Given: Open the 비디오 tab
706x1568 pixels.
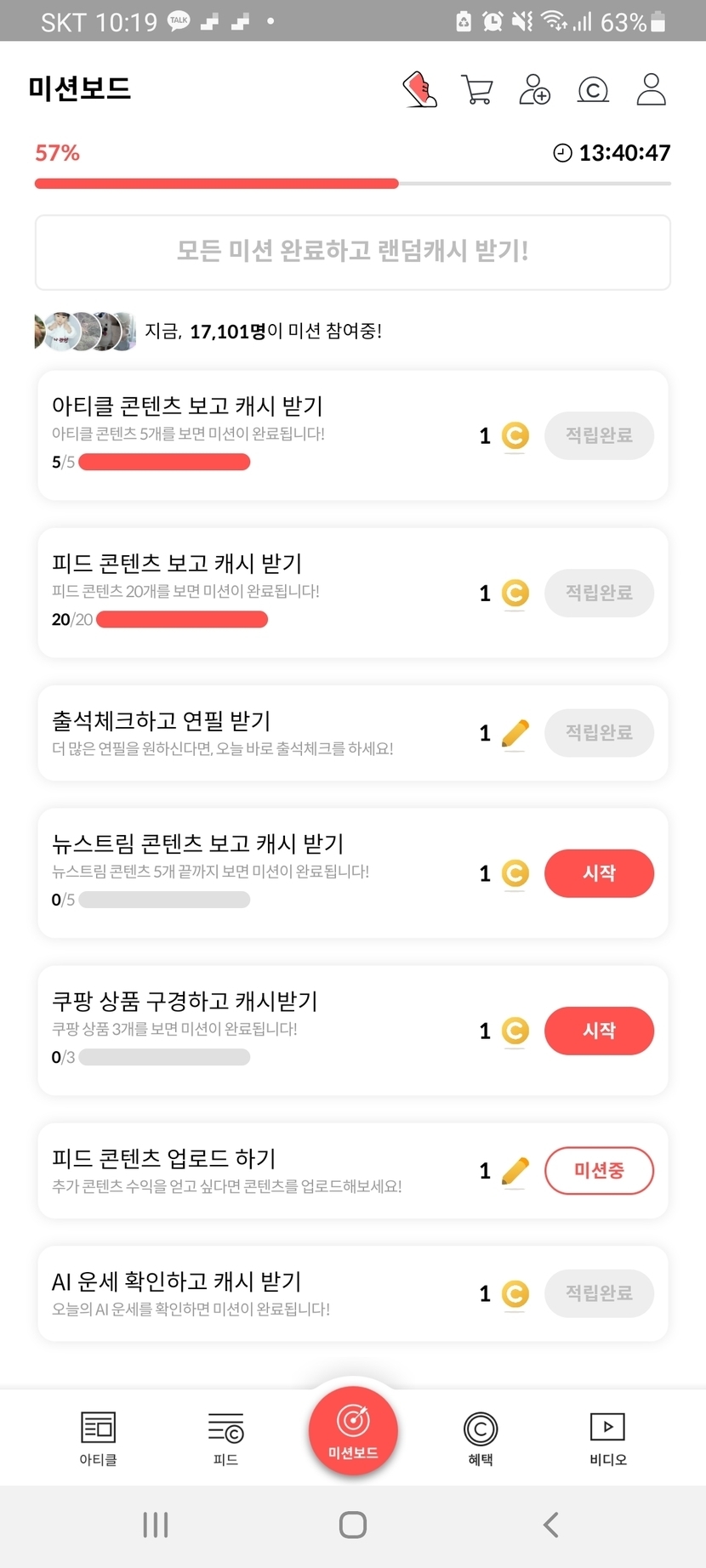Looking at the screenshot, I should click(607, 1438).
